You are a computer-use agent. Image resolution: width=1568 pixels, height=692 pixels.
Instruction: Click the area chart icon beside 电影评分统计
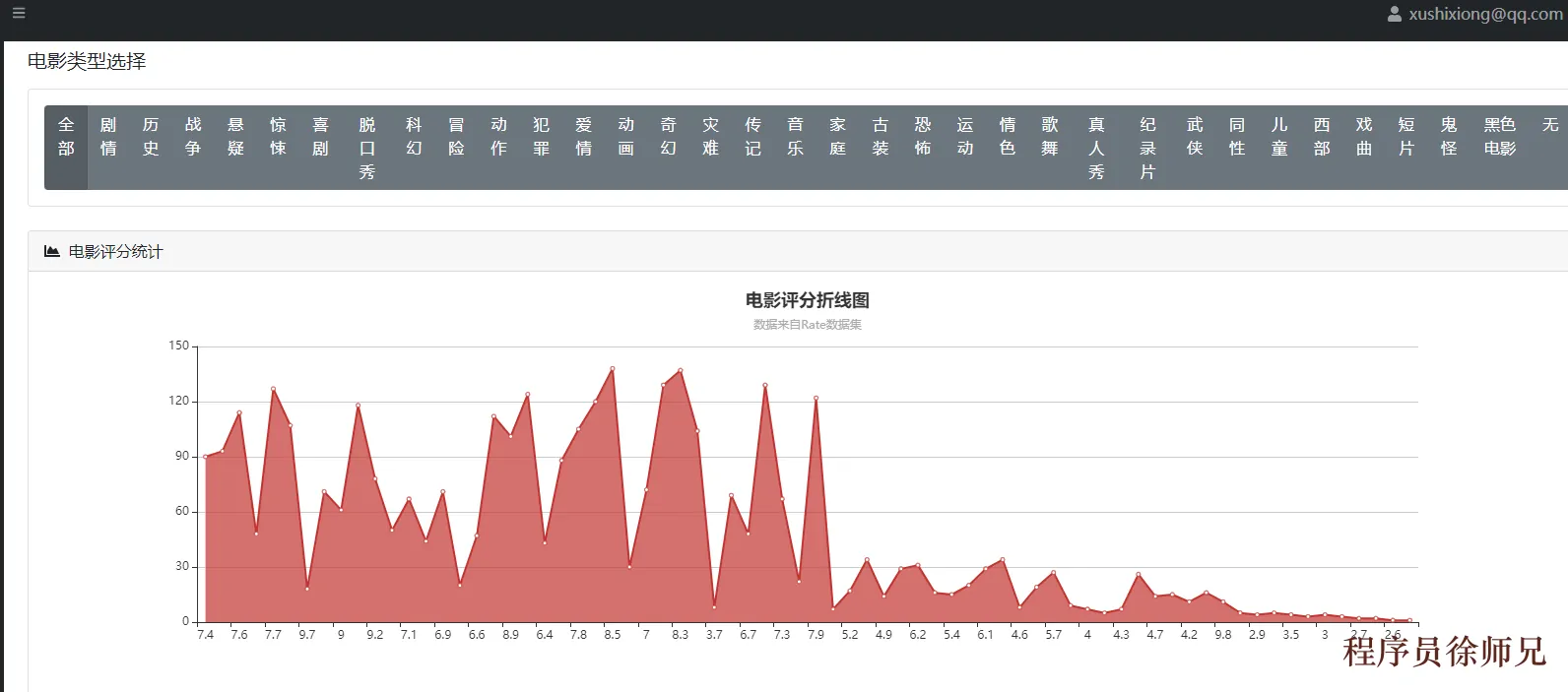click(52, 252)
